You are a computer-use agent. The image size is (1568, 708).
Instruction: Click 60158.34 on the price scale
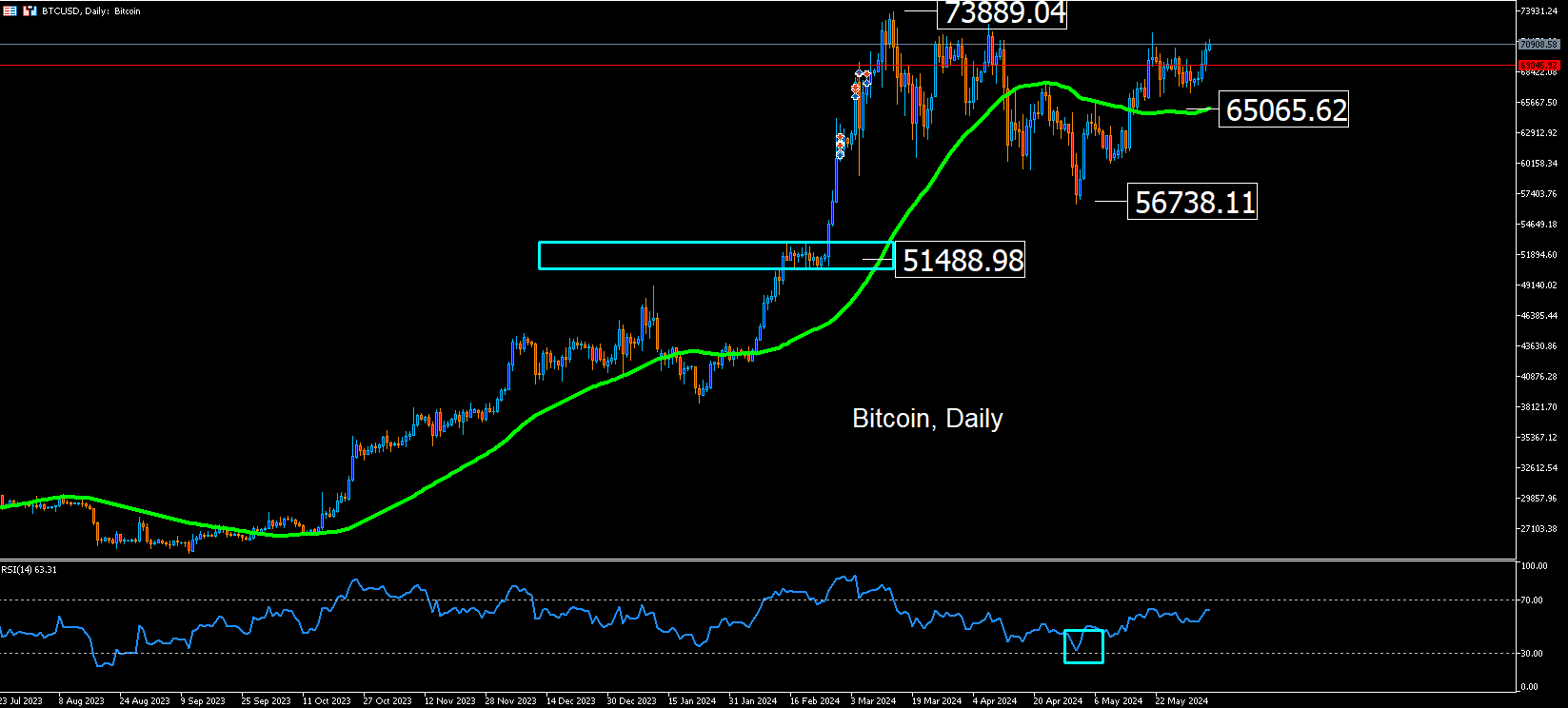pyautogui.click(x=1539, y=164)
